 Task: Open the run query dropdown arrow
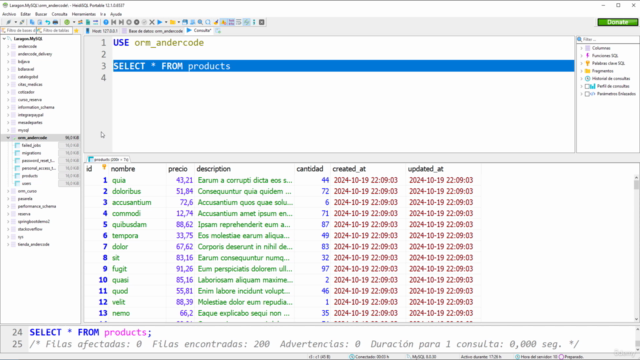click(166, 22)
